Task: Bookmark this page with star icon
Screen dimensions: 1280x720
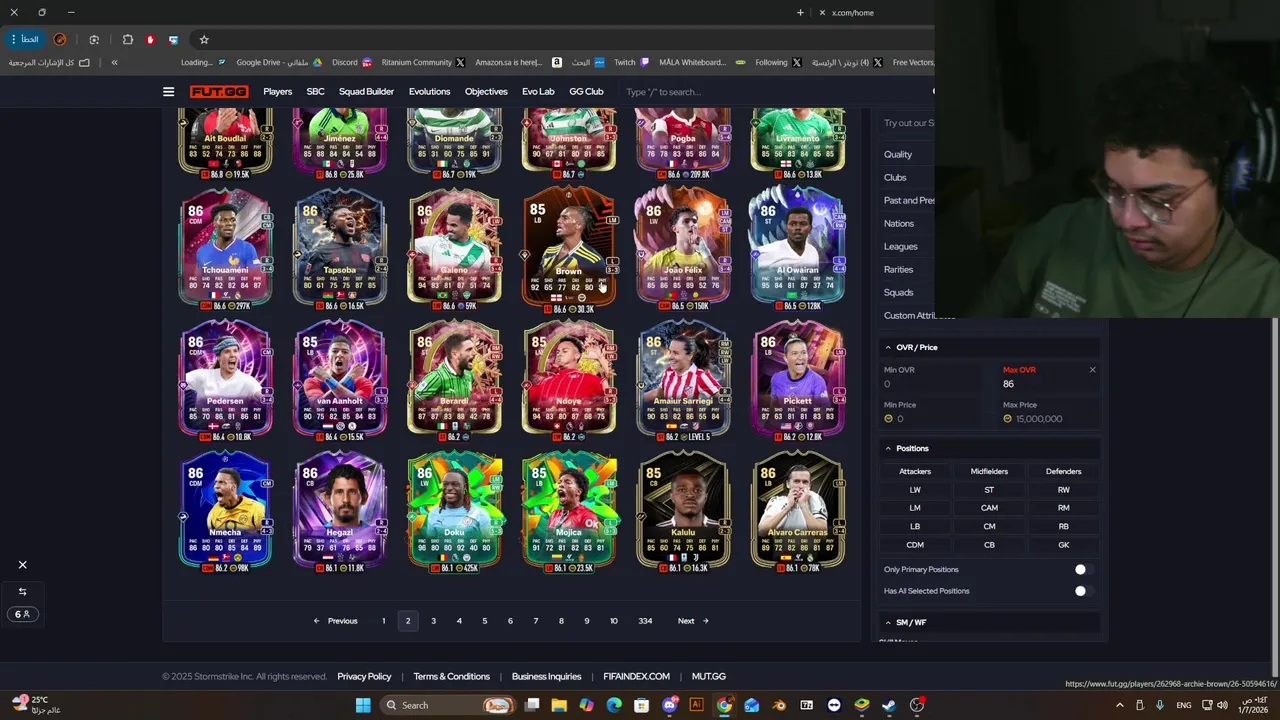Action: coord(204,40)
